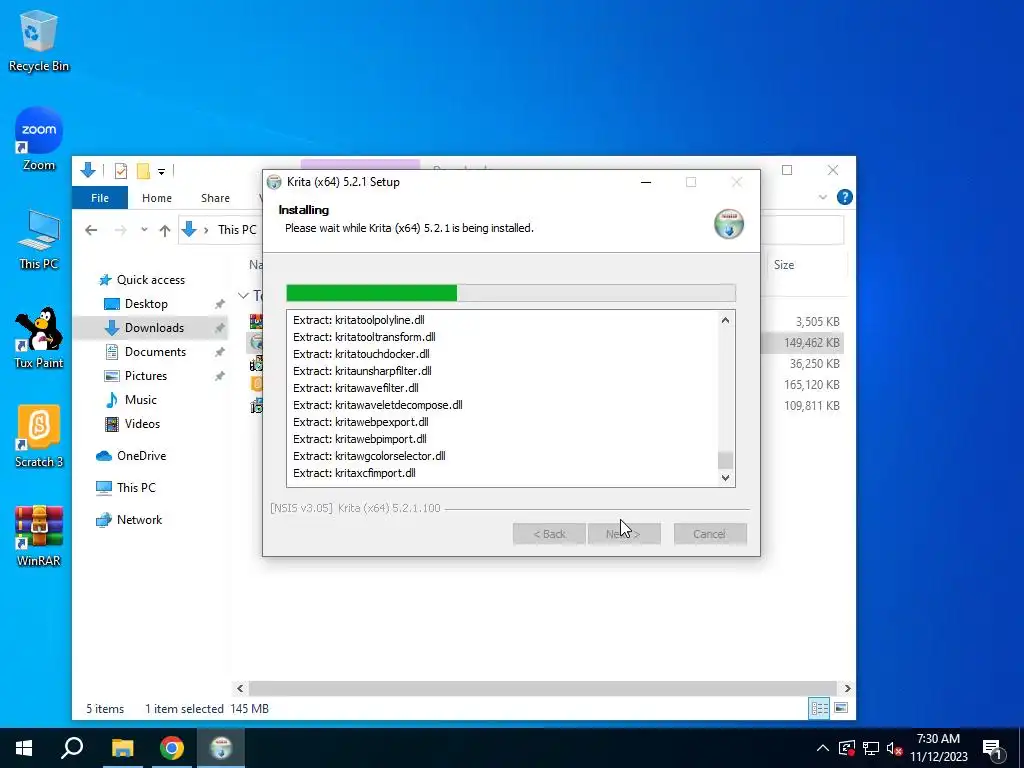
Task: Click the muted volume tray icon
Action: click(895, 748)
